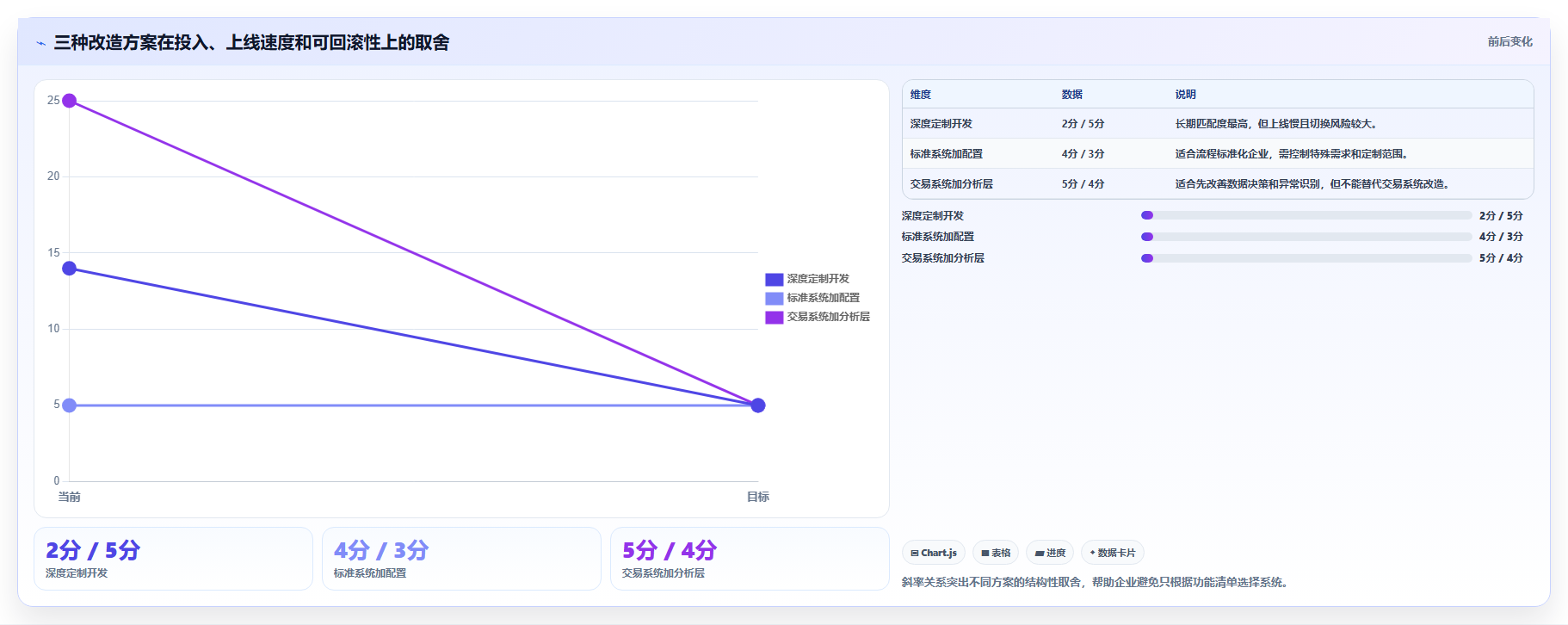
Task: Click legend text 交易系统加分析层 in chart
Action: 828,317
